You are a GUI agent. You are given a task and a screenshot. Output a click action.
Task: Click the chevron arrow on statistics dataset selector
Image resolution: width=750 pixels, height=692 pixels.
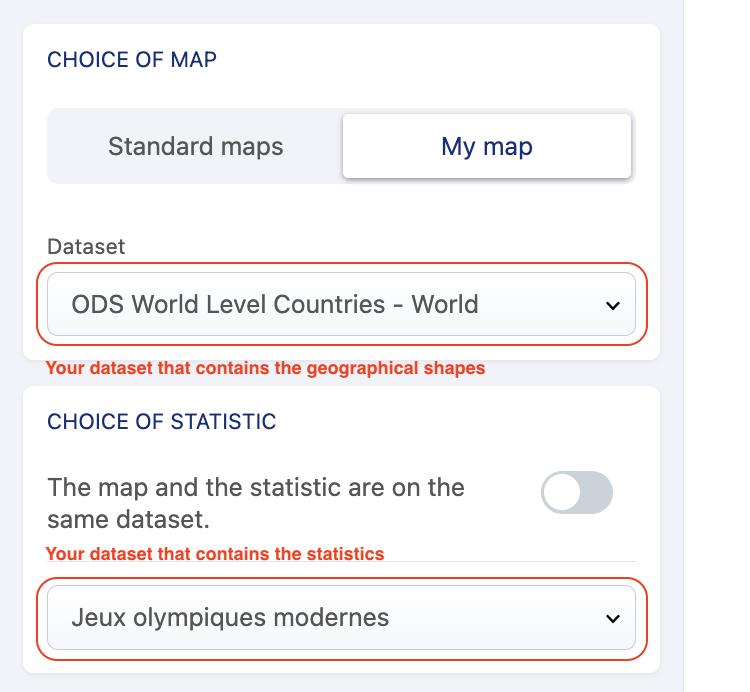coord(613,618)
